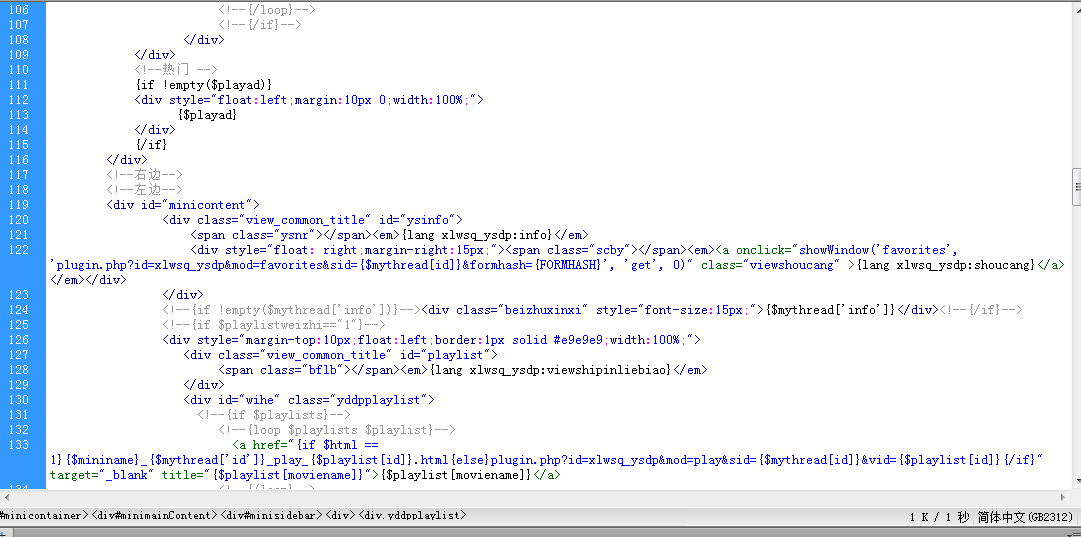Click the horizontal scrollbar left arrow
Screen dimensions: 1081x537
coord(6,496)
